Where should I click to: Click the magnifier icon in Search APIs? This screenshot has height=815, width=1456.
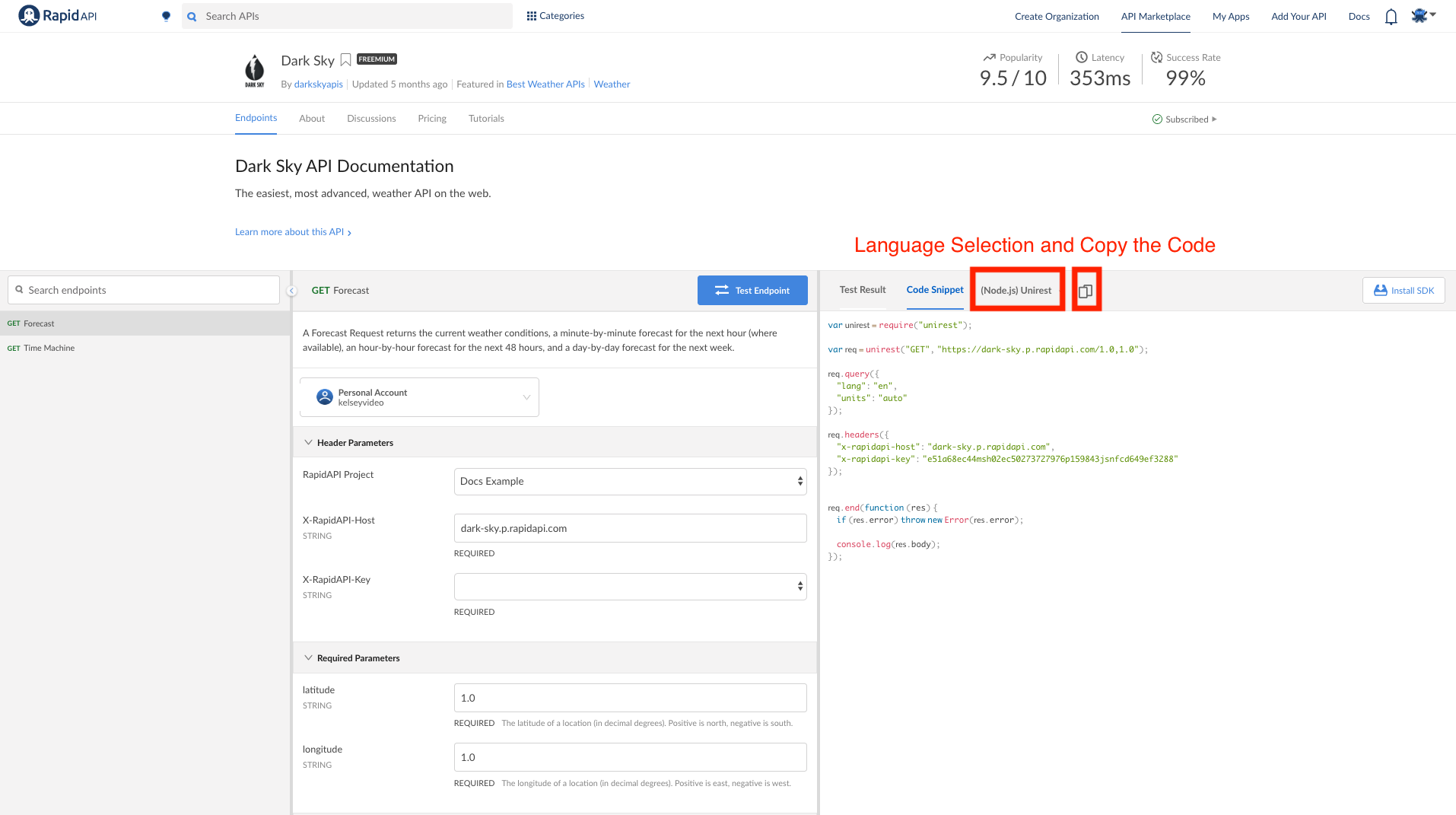coord(192,16)
